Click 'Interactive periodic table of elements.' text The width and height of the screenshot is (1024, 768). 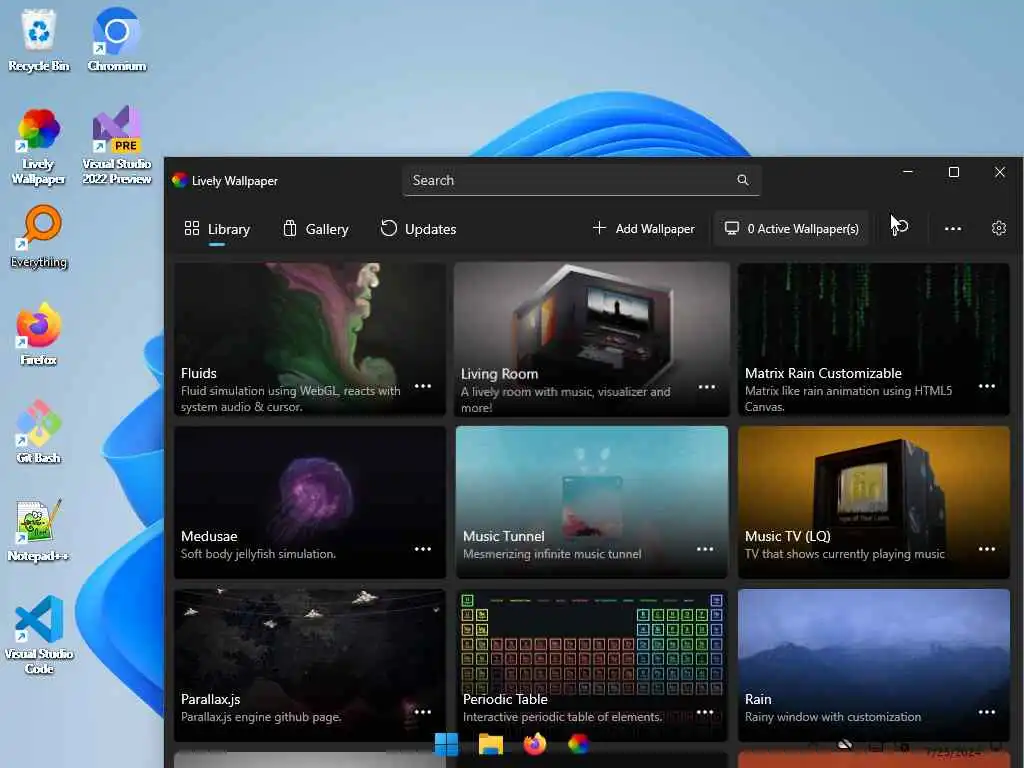[x=562, y=716]
